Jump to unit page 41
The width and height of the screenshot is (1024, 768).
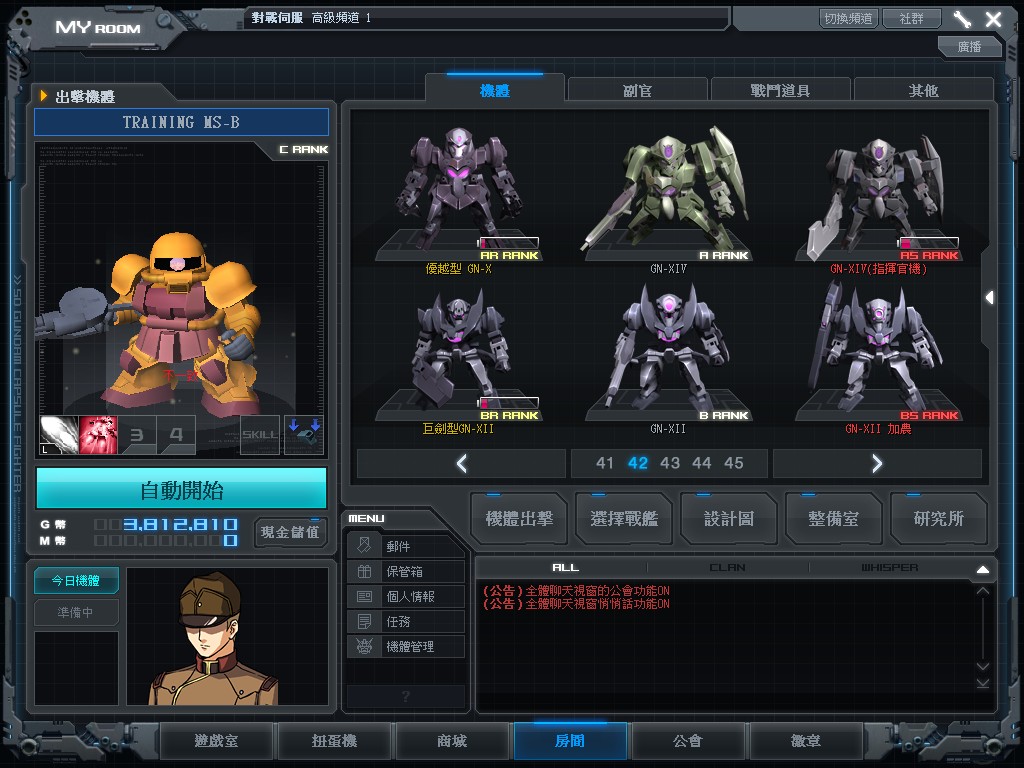[605, 463]
